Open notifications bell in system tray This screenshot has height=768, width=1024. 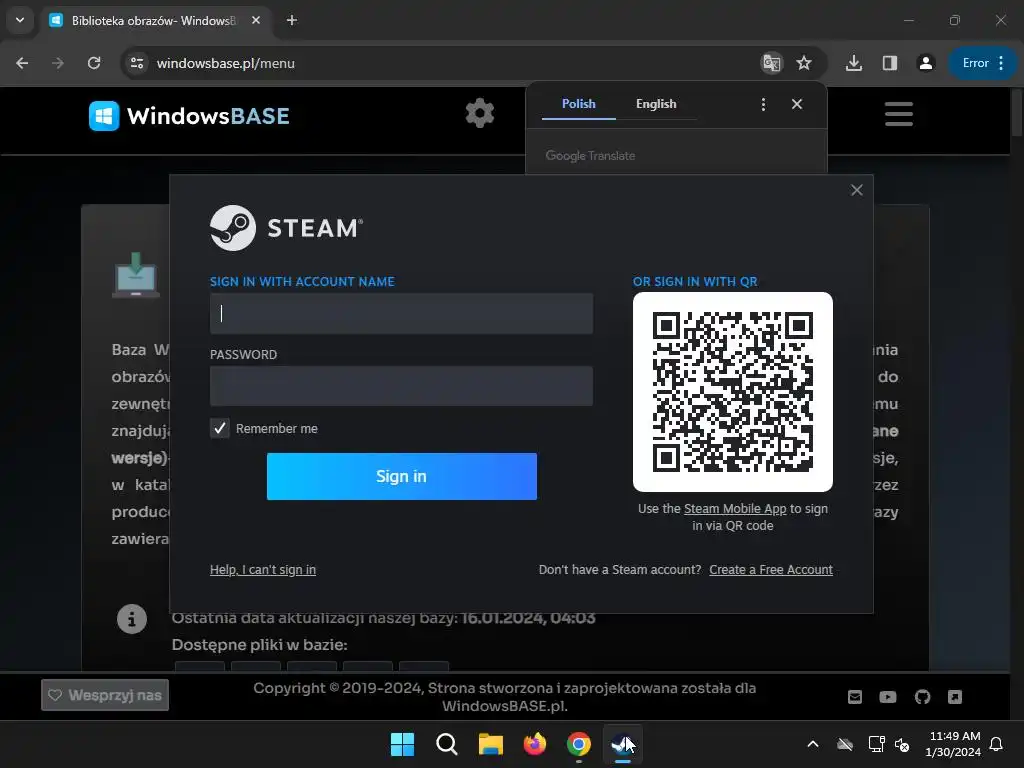coord(996,744)
